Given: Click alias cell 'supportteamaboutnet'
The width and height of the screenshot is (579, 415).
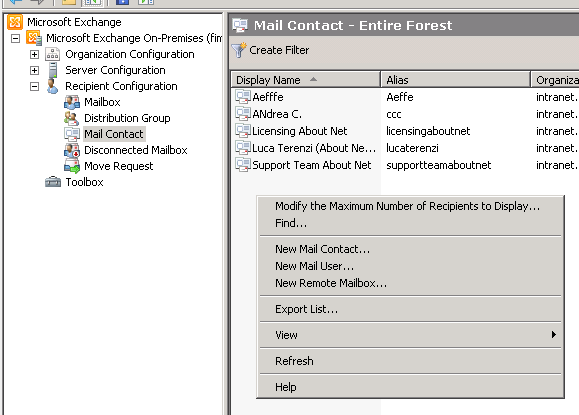Looking at the screenshot, I should click(439, 165).
